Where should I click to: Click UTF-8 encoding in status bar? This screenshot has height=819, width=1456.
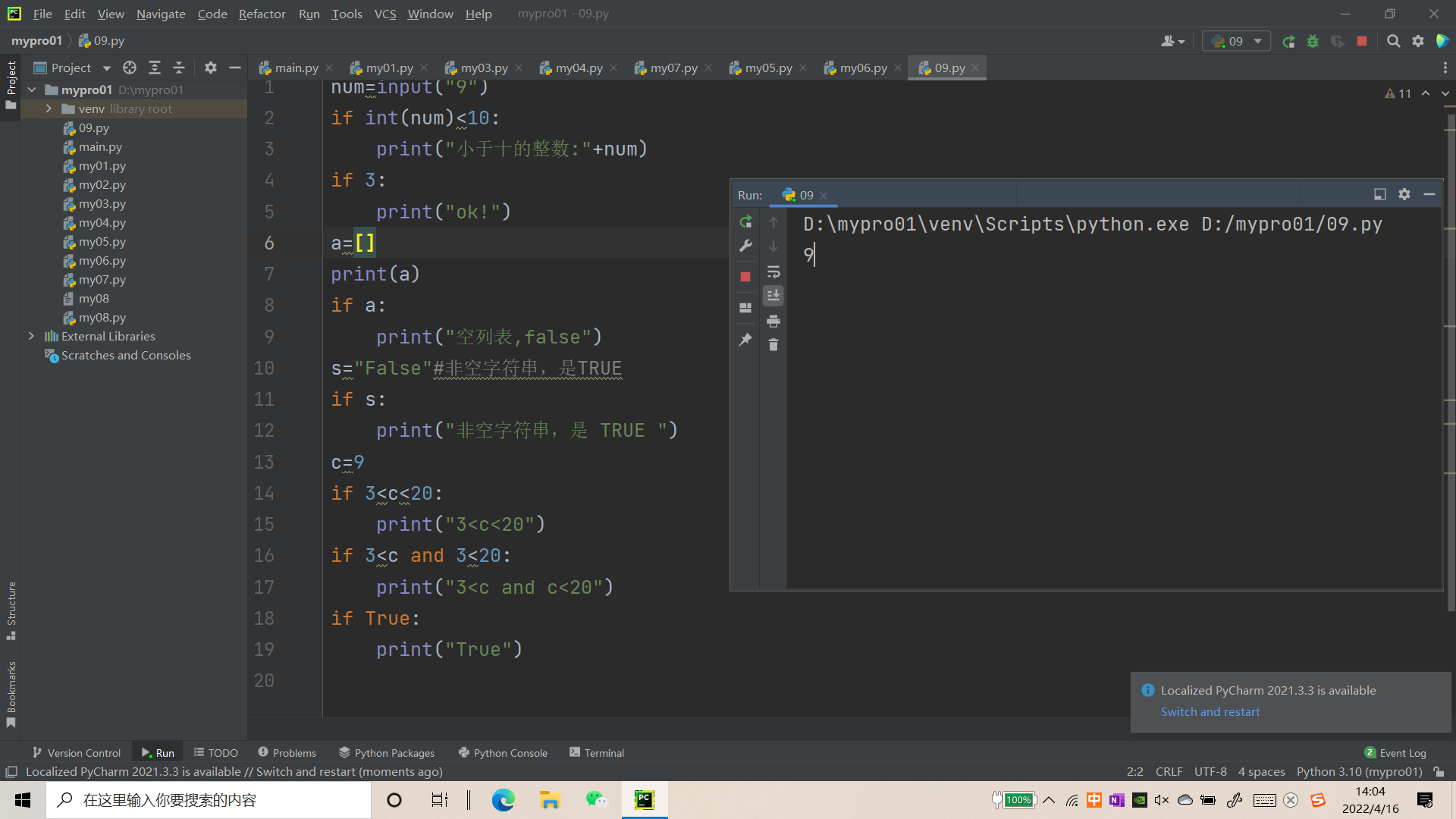coord(1210,771)
